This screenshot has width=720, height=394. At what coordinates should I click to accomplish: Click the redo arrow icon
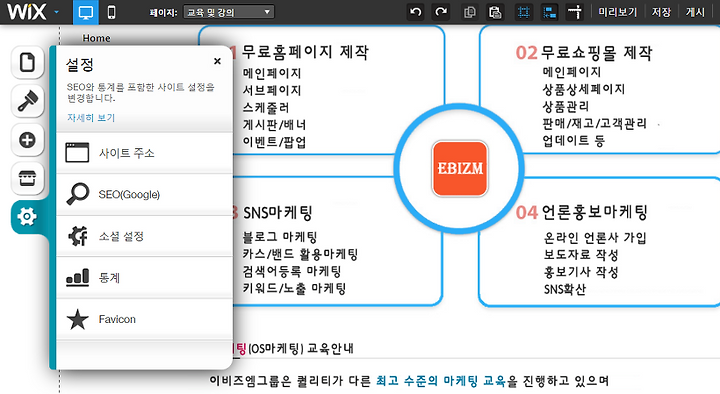[x=441, y=12]
